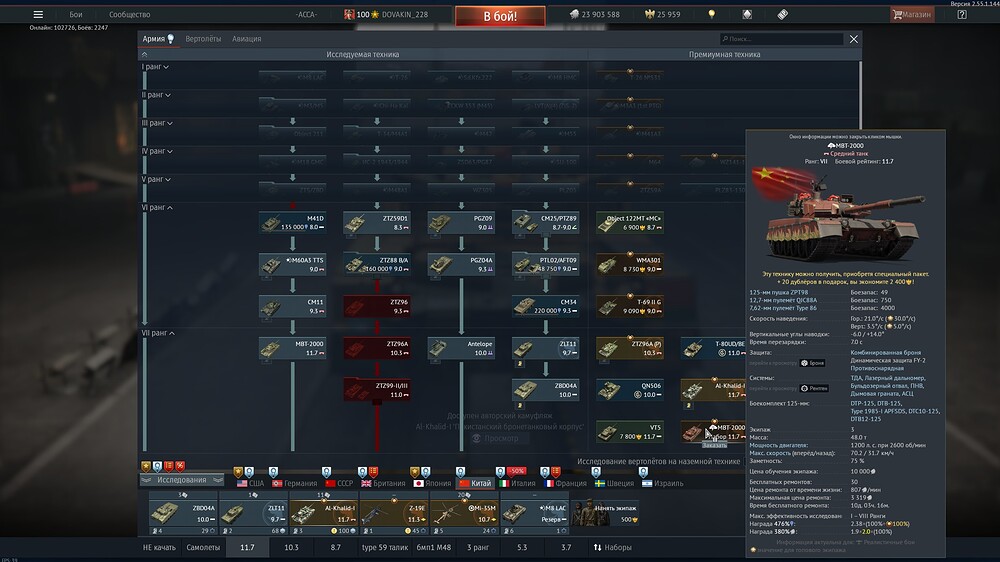This screenshot has height=562, width=1000.
Task: Open the help question mark icon
Action: 962,14
